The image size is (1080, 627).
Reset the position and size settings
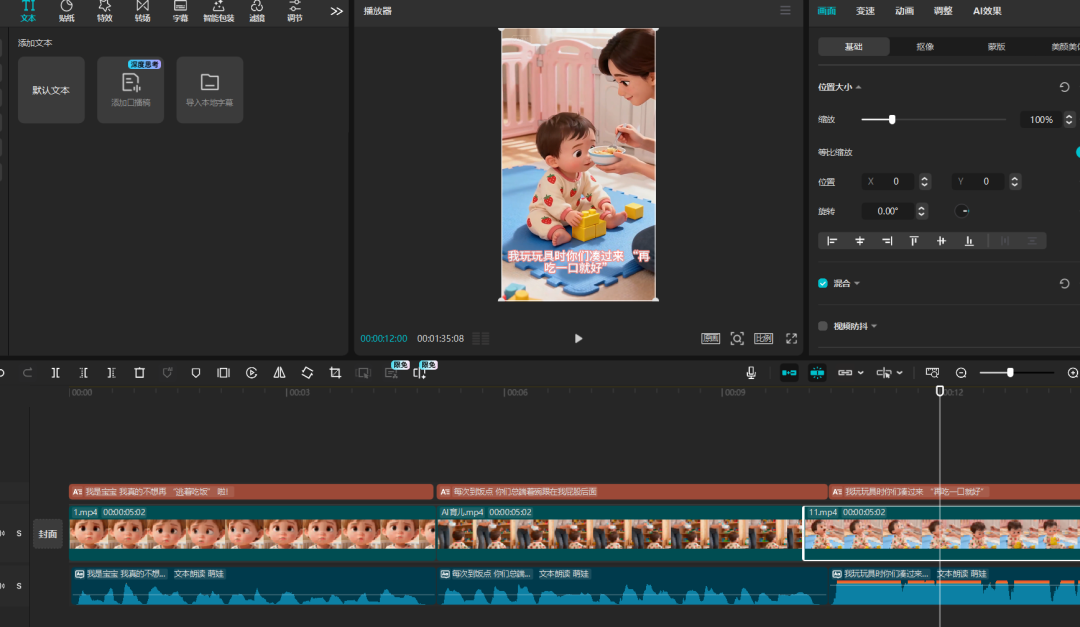pos(1064,87)
